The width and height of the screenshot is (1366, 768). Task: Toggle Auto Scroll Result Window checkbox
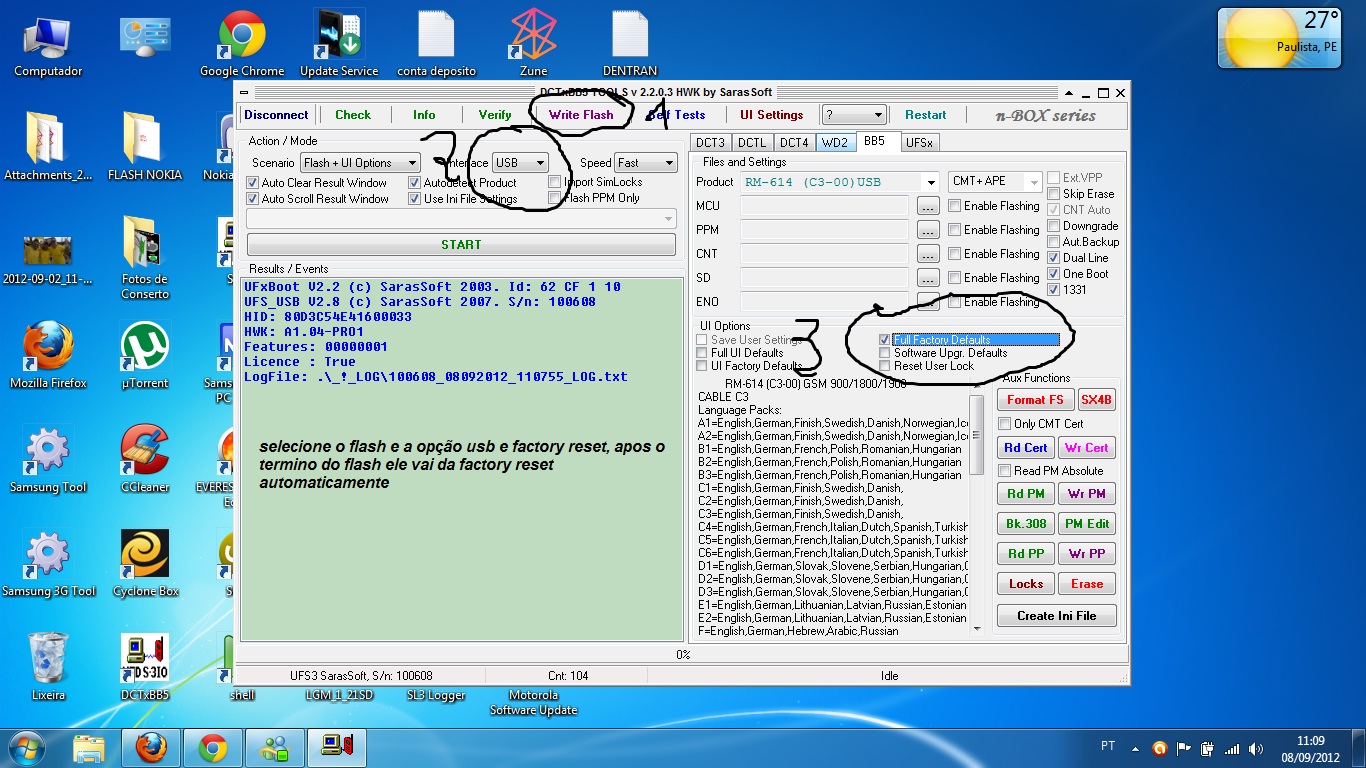pos(253,199)
